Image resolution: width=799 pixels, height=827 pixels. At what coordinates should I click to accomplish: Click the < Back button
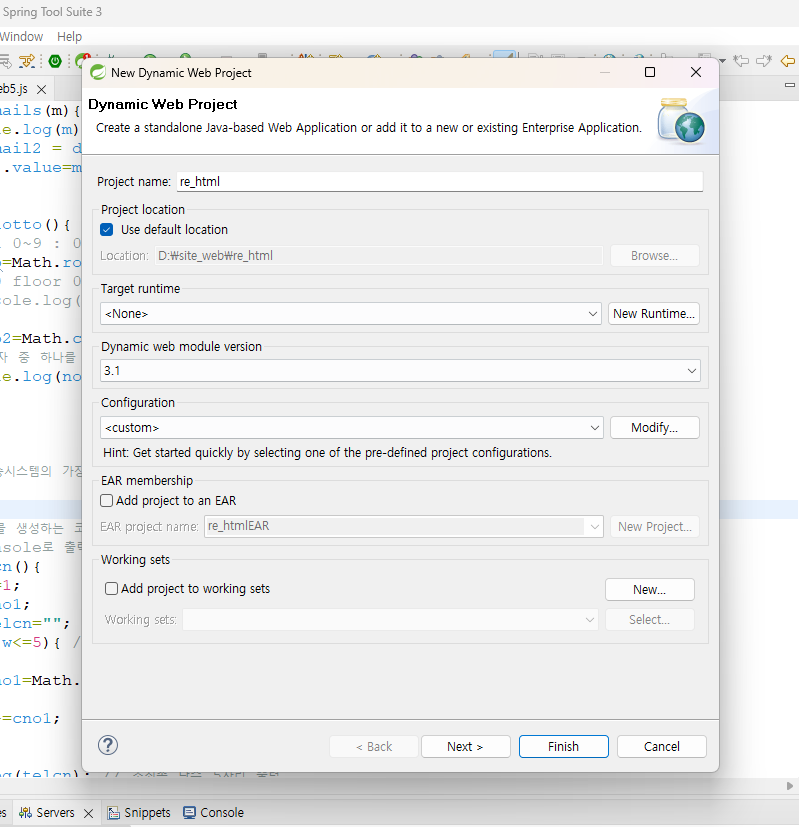click(374, 747)
